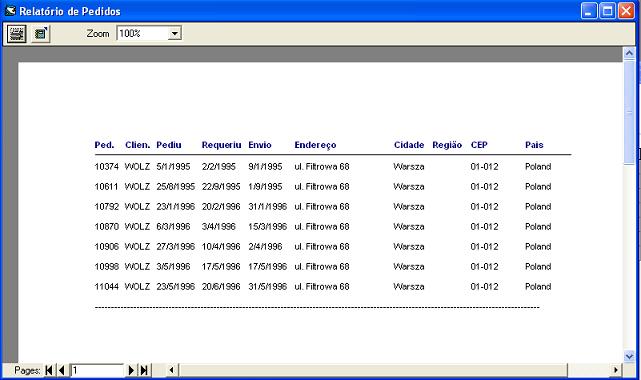This screenshot has height=380, width=641.
Task: Go to the next page button
Action: (x=131, y=371)
